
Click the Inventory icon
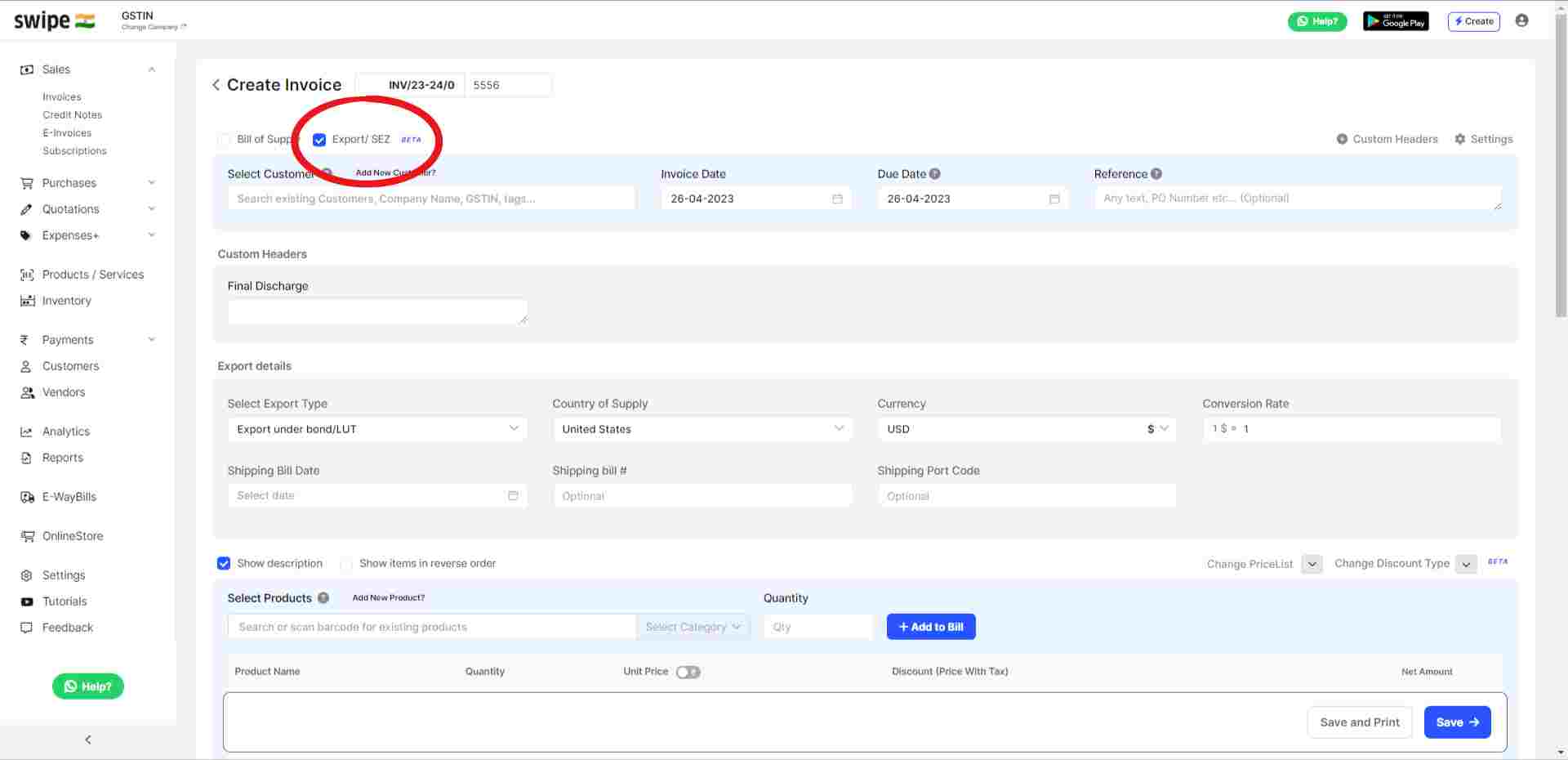[x=27, y=301]
